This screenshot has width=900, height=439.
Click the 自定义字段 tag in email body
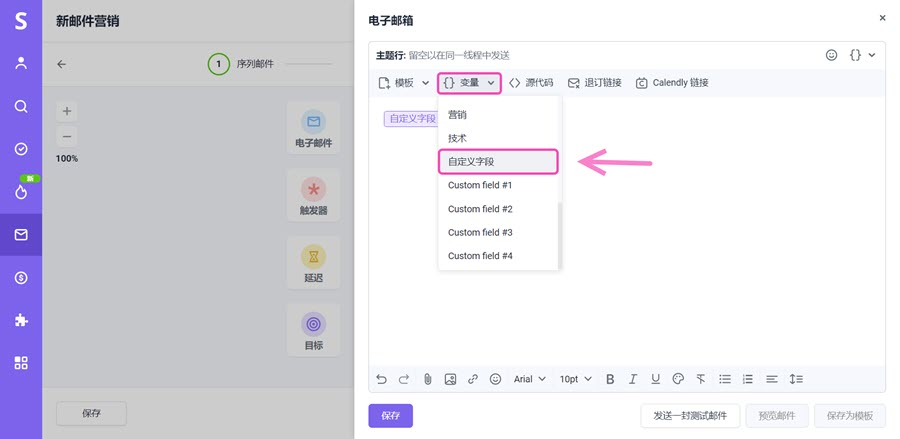click(x=411, y=119)
